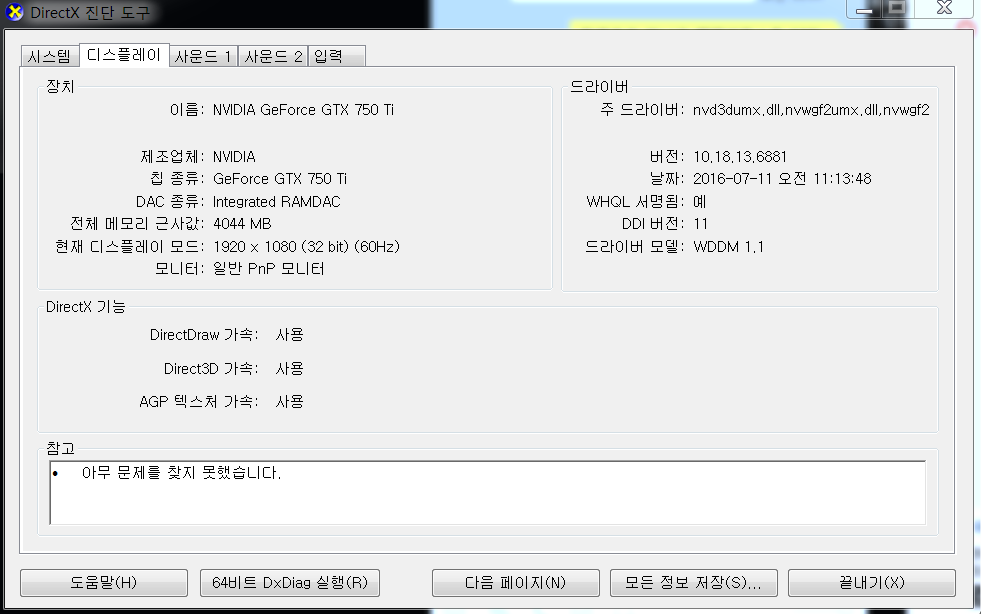
Task: Select driver model WDDM 1.1
Action: coord(728,247)
